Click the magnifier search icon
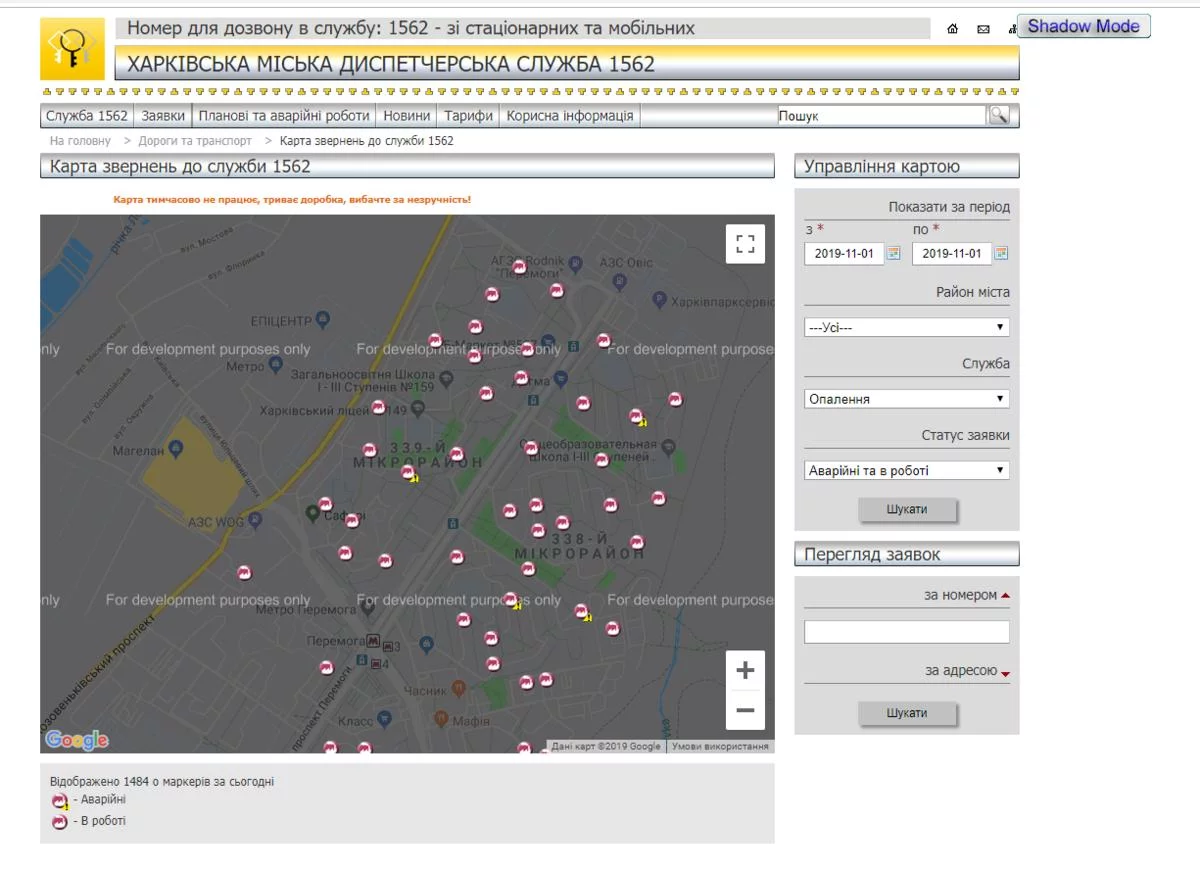Image resolution: width=1200 pixels, height=870 pixels. pyautogui.click(x=998, y=115)
